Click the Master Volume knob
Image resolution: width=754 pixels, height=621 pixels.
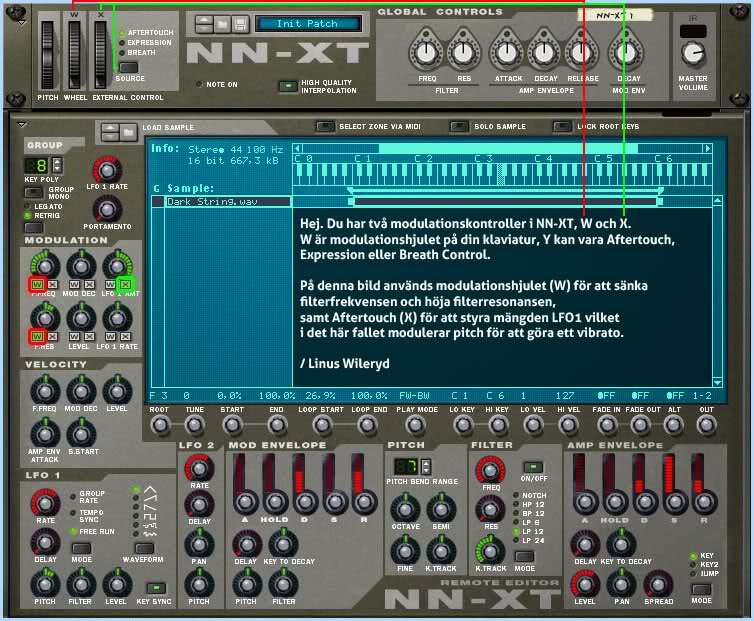coord(693,53)
